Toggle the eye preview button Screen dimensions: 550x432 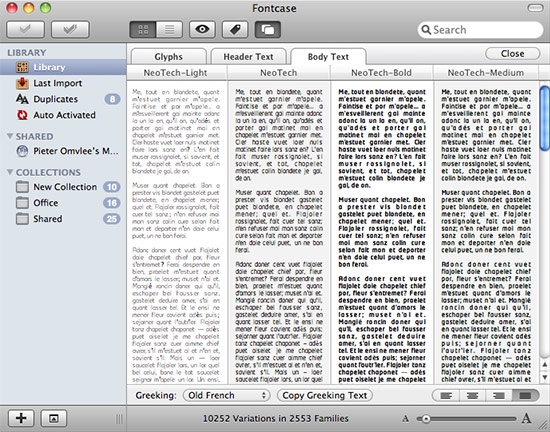202,29
